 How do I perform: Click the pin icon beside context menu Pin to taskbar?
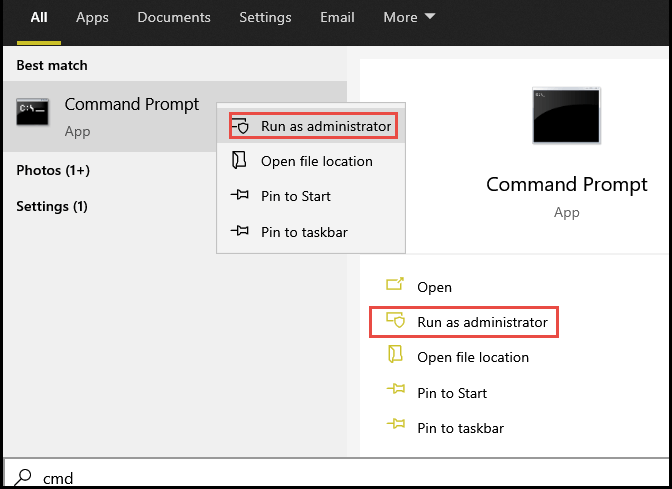click(239, 232)
